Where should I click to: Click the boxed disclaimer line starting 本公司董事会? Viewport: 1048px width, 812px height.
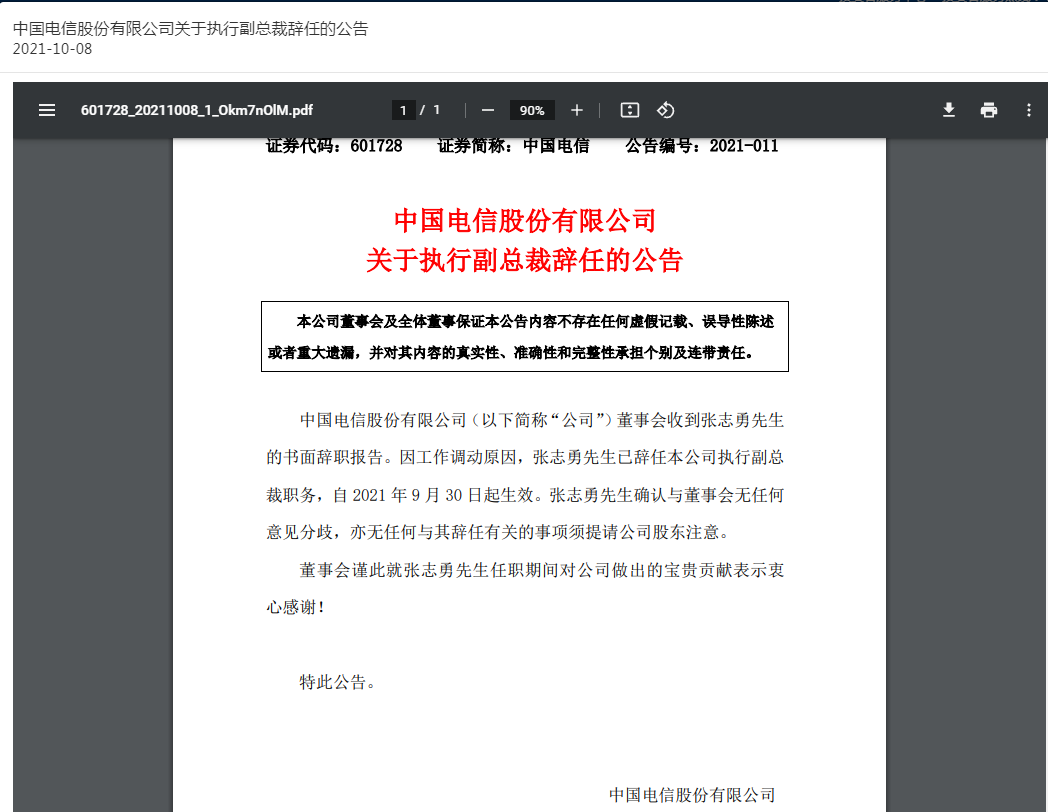coord(535,322)
